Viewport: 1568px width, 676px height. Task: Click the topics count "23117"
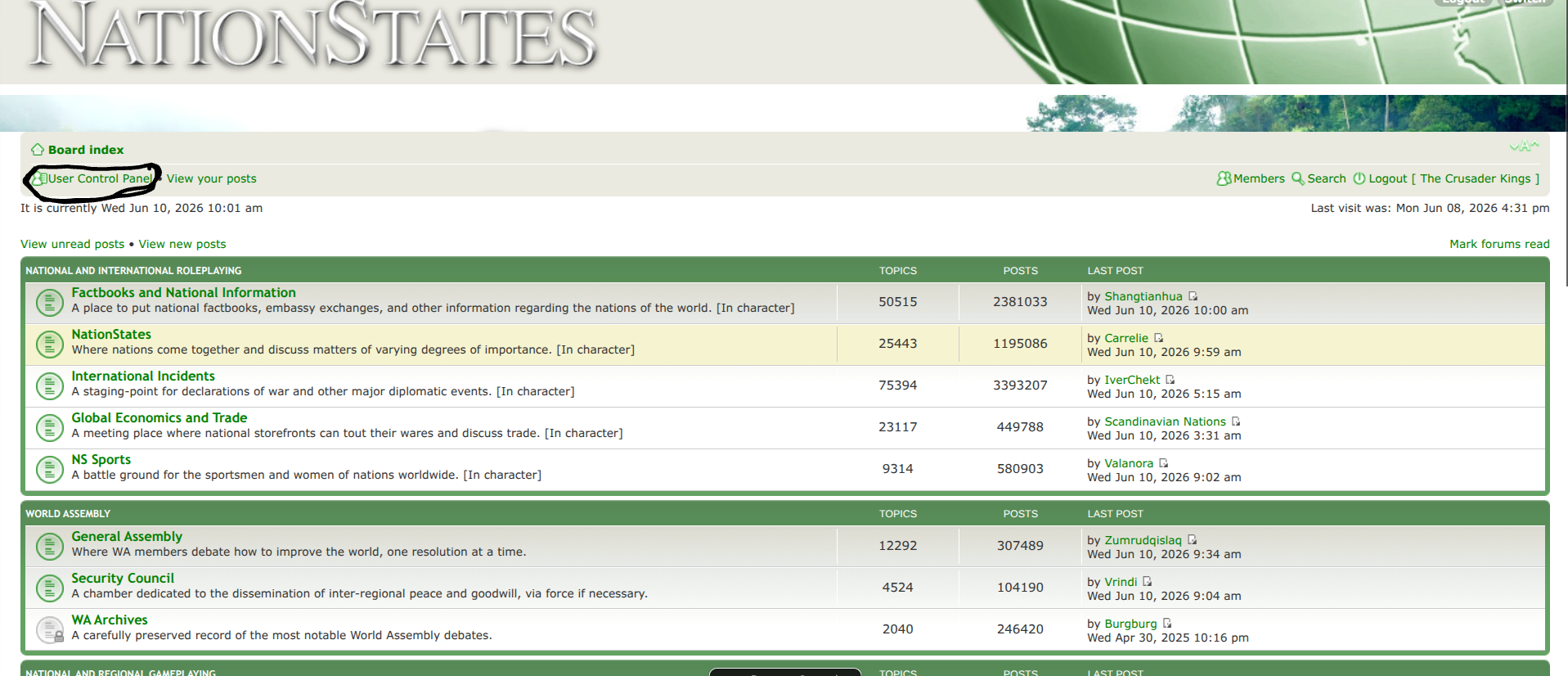click(x=898, y=427)
